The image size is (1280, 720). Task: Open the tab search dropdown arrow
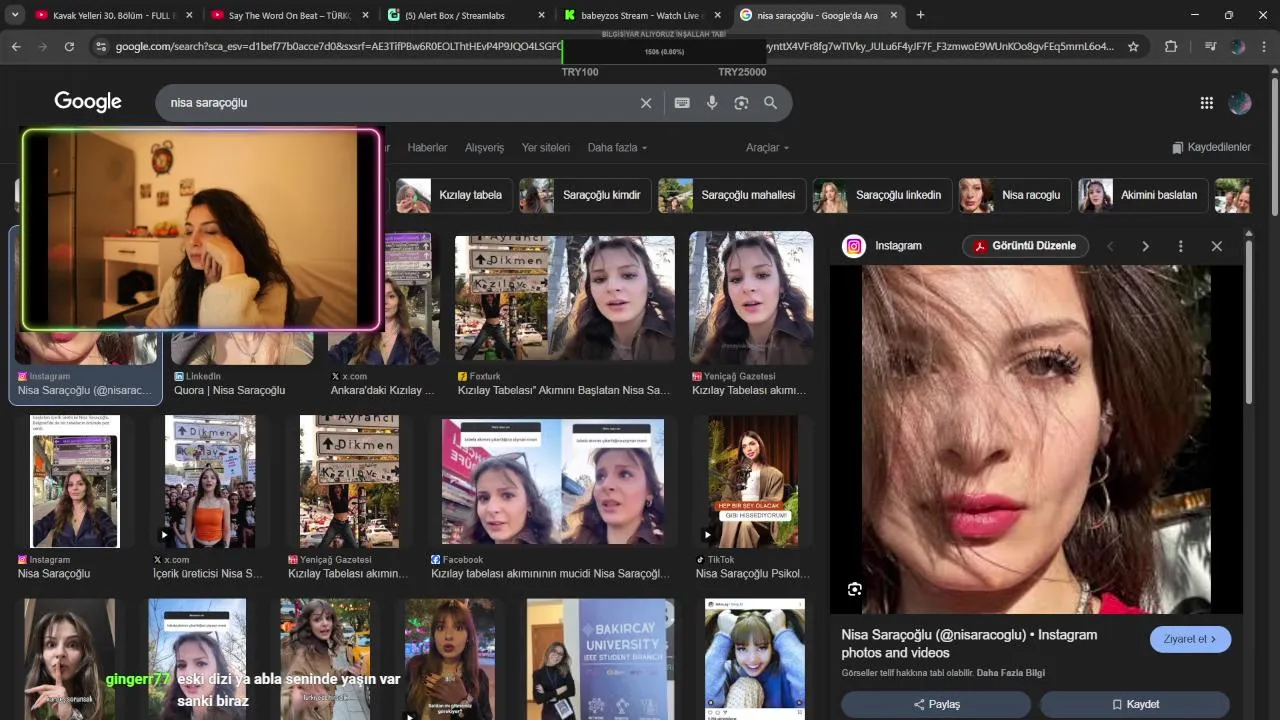[x=15, y=15]
